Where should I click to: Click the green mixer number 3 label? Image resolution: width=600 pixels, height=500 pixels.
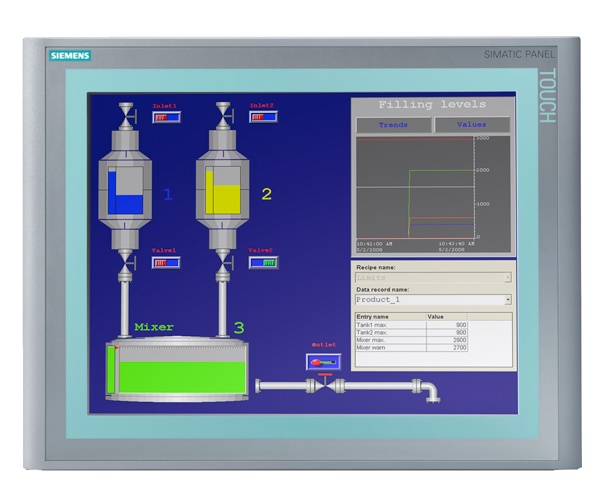(239, 327)
